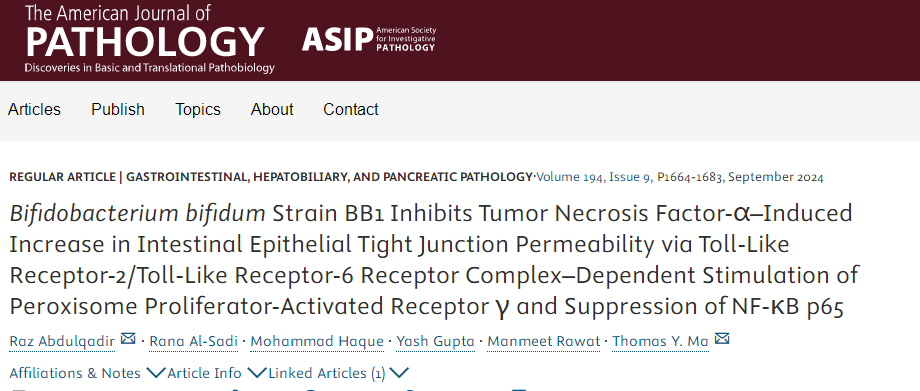Expand the Linked Articles (1) dropdown
The image size is (920, 391).
coord(339,373)
